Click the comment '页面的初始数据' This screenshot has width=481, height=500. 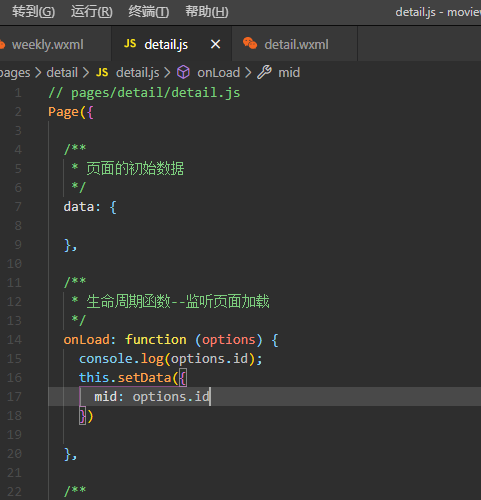[x=135, y=169]
